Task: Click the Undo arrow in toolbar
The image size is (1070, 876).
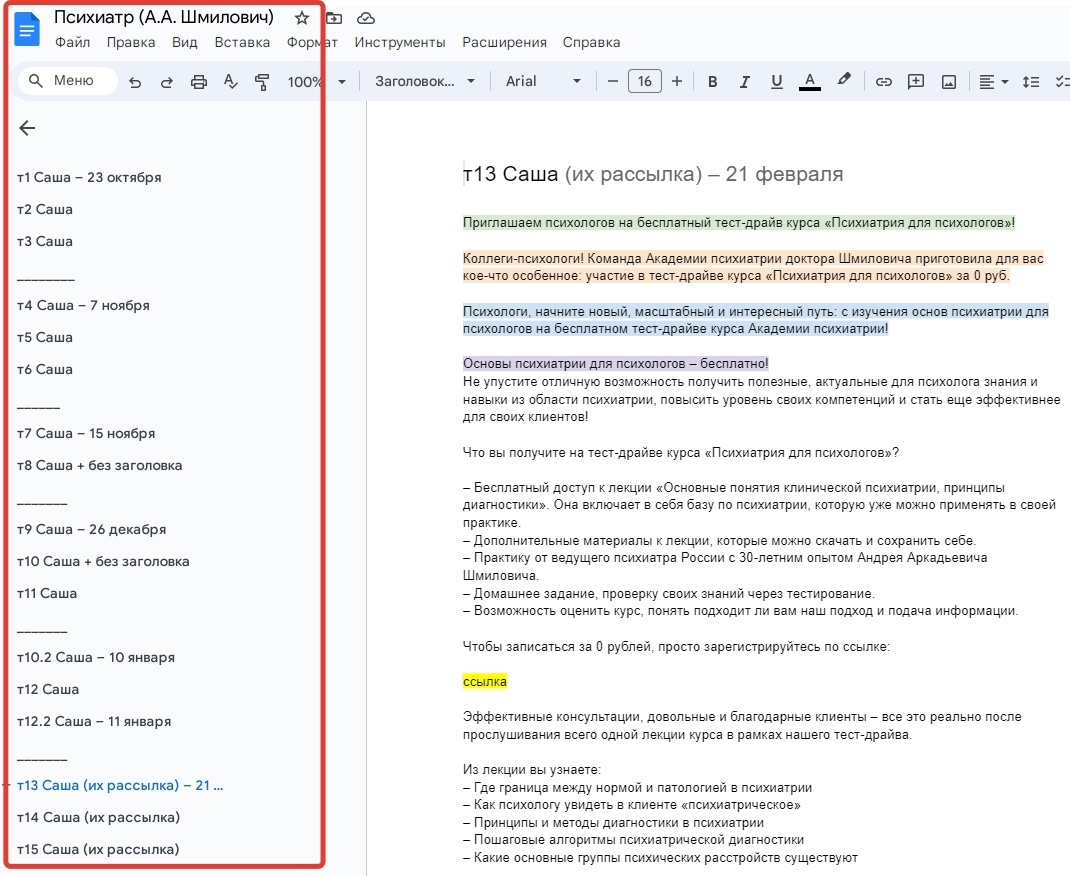Action: point(135,82)
